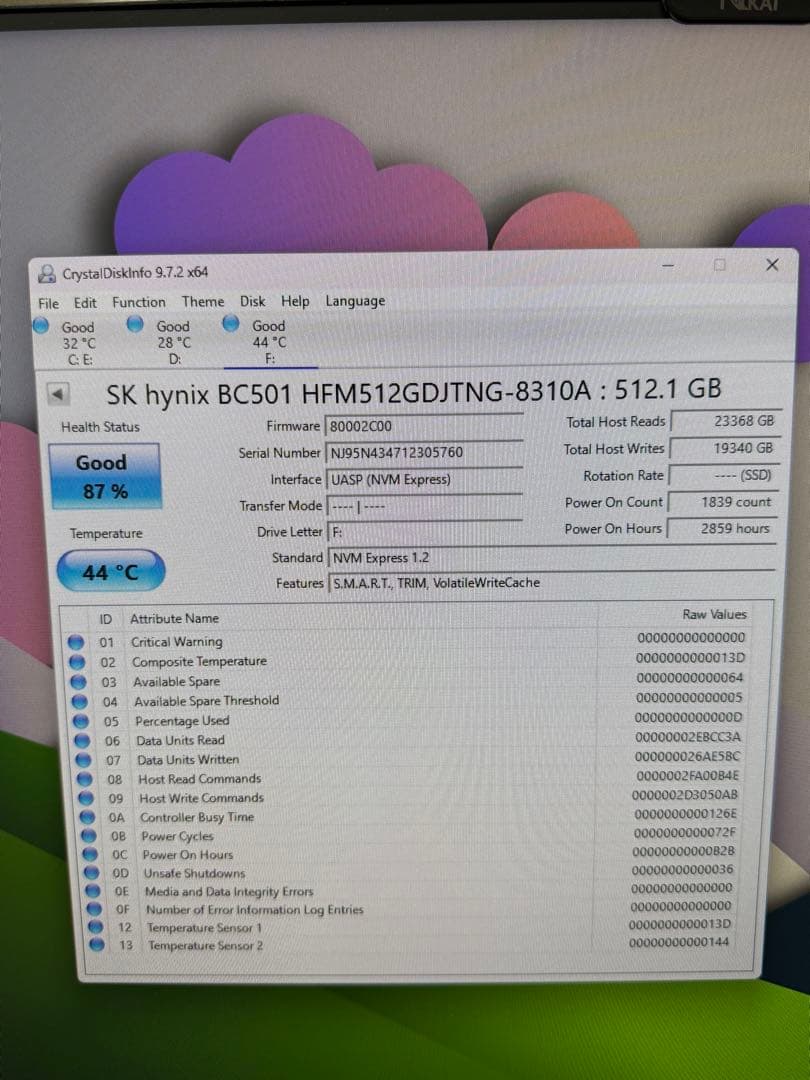Click the Rotation Rate value (SSD)
This screenshot has height=1080, width=810.
[724, 475]
